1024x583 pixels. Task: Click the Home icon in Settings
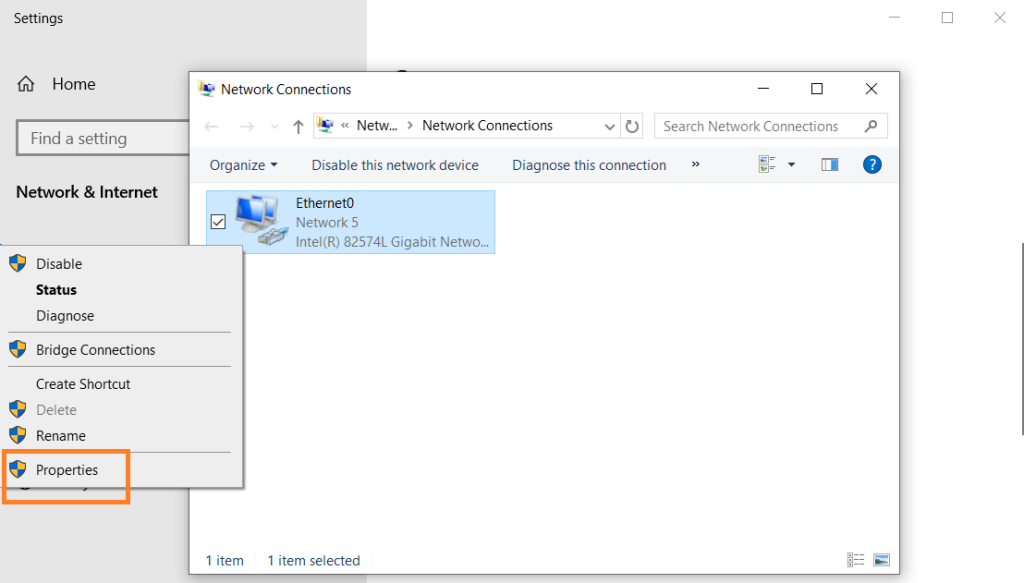[26, 84]
